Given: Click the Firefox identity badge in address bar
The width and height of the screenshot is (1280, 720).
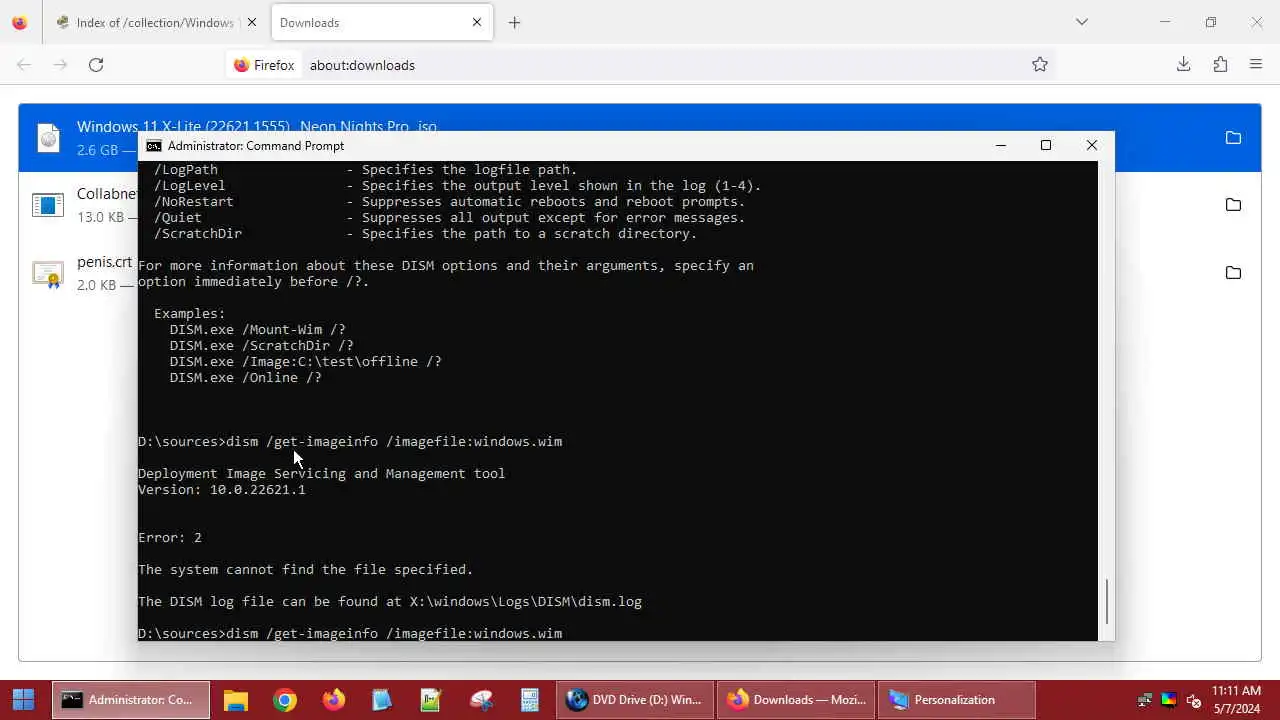Looking at the screenshot, I should [x=264, y=65].
